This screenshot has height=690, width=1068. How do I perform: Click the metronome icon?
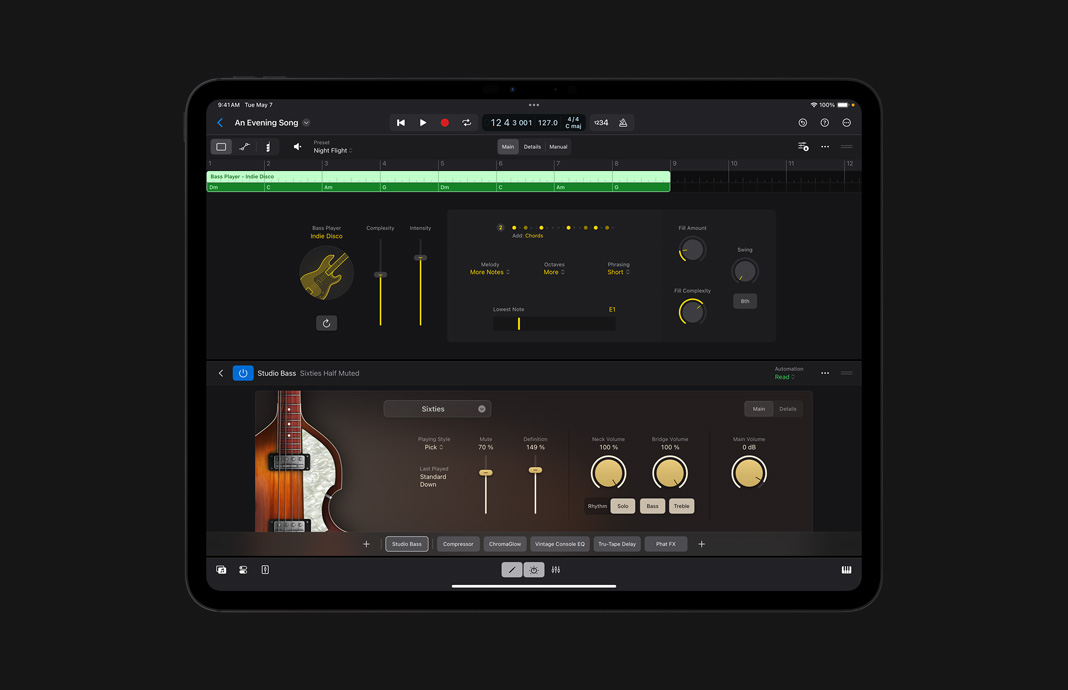tap(622, 122)
